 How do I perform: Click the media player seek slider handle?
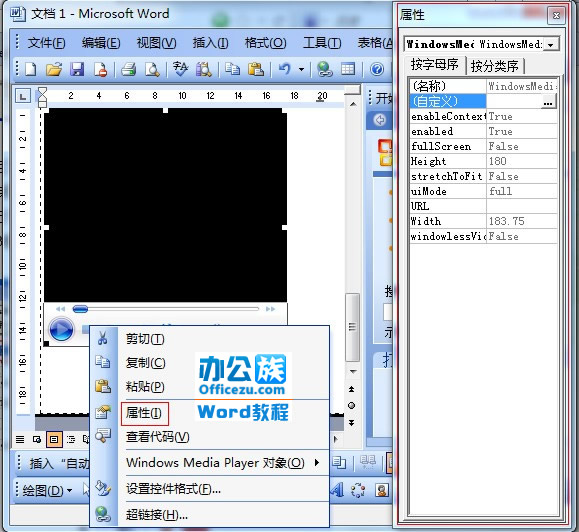[80, 309]
